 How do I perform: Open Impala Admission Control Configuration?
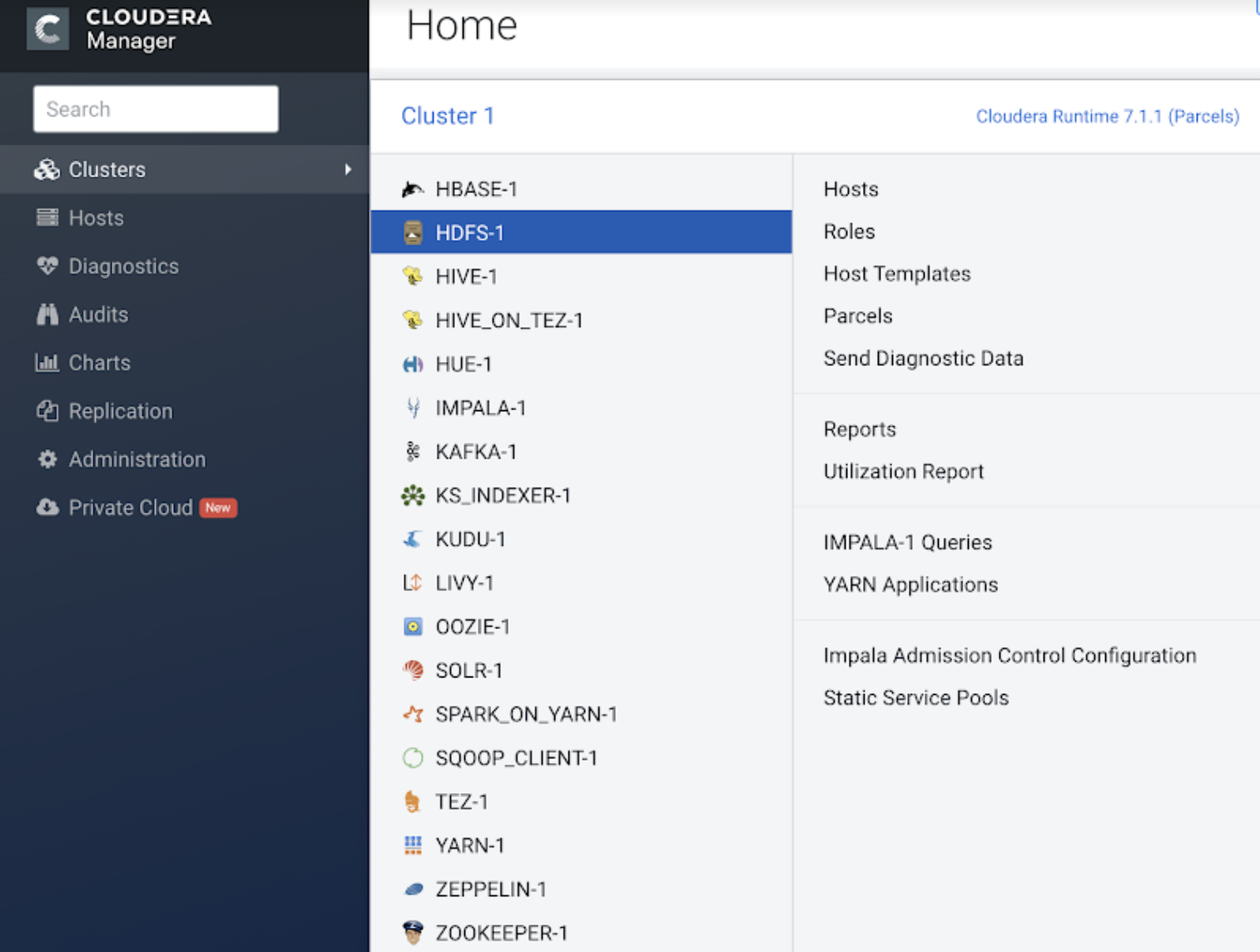tap(1009, 656)
